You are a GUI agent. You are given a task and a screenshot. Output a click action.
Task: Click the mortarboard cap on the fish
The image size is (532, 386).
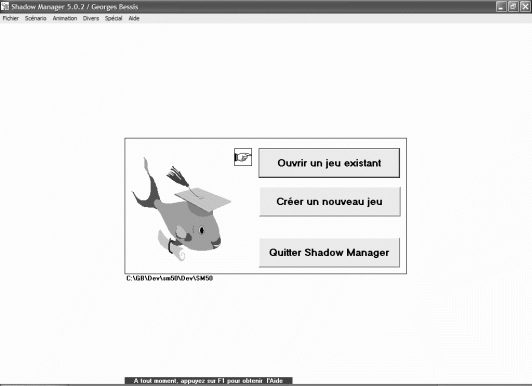pos(203,199)
